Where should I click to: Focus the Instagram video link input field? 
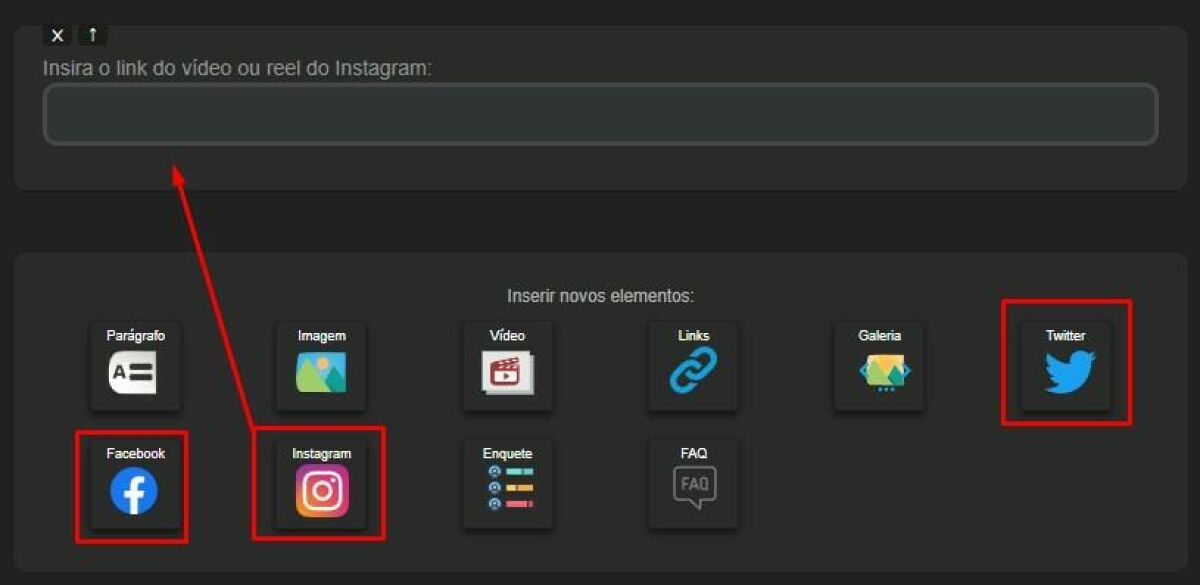pos(600,114)
